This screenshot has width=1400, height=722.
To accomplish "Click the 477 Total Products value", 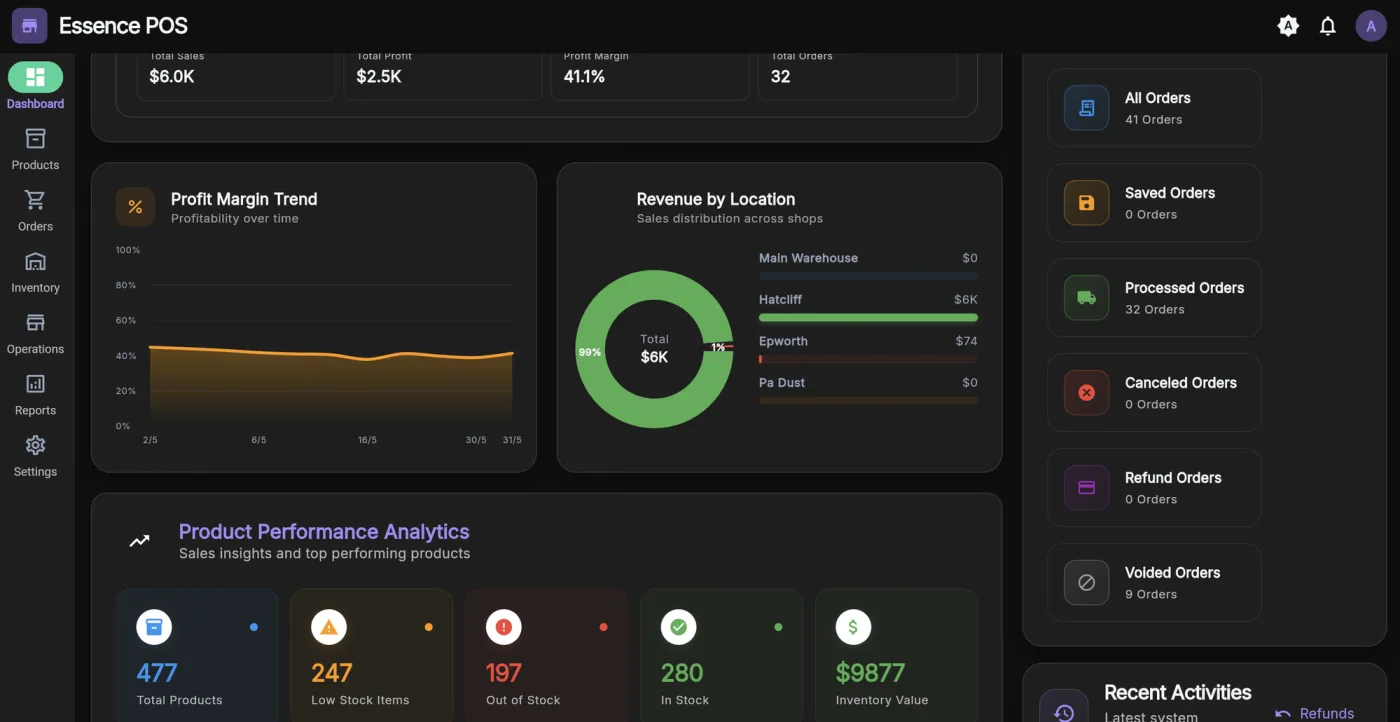I will 157,673.
